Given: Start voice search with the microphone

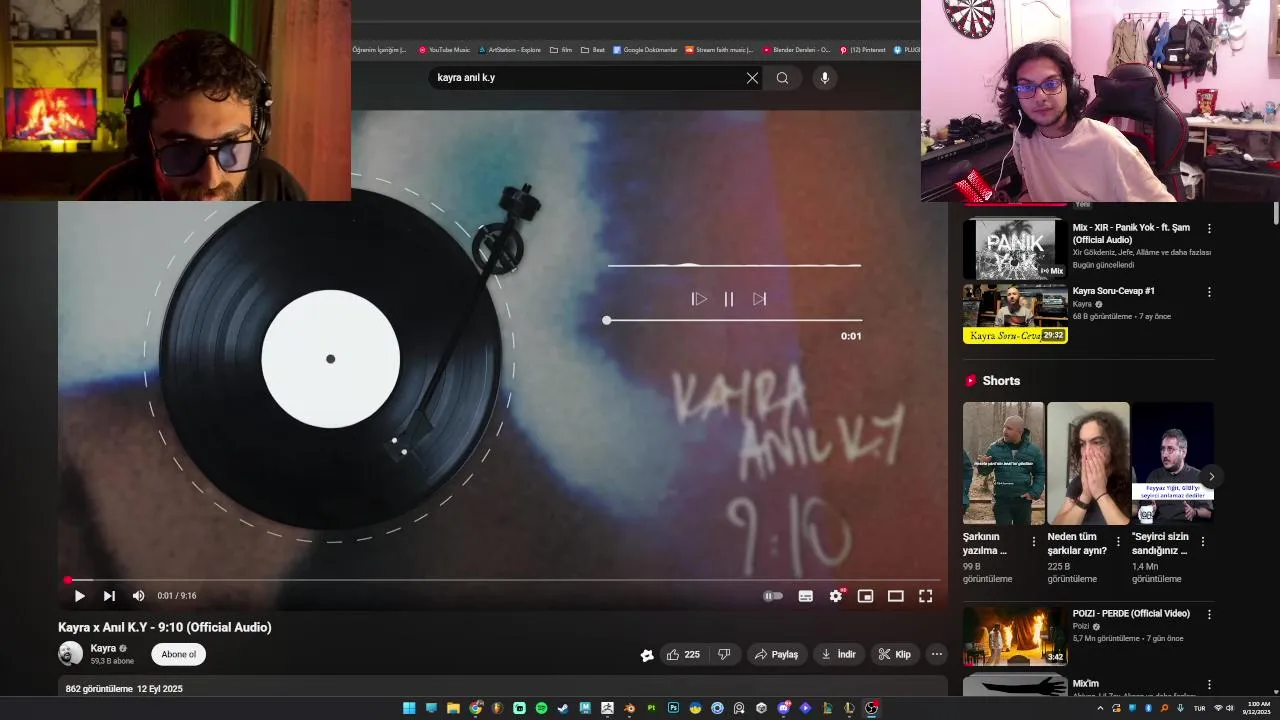Looking at the screenshot, I should point(824,78).
